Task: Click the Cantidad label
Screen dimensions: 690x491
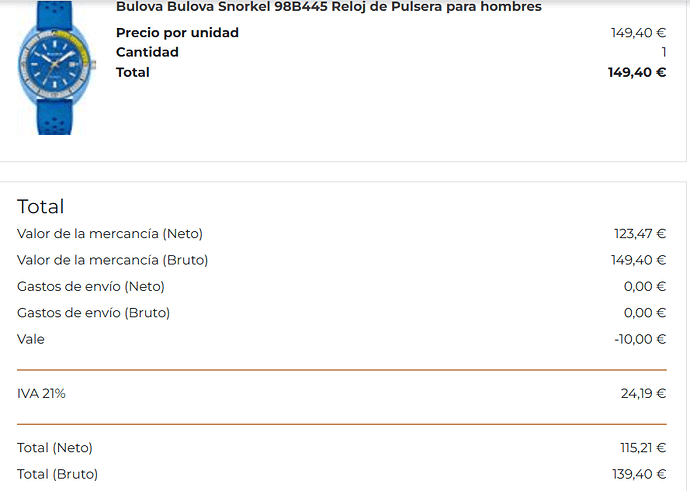Action: pos(147,52)
